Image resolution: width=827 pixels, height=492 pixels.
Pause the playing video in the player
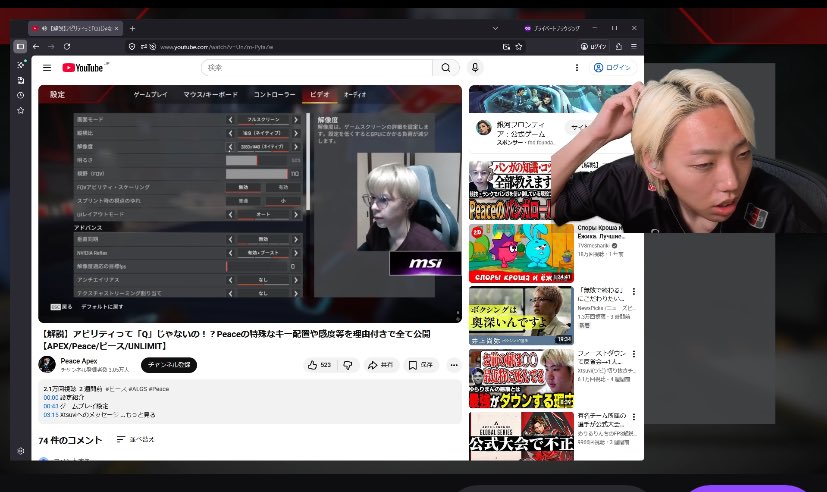pos(249,204)
